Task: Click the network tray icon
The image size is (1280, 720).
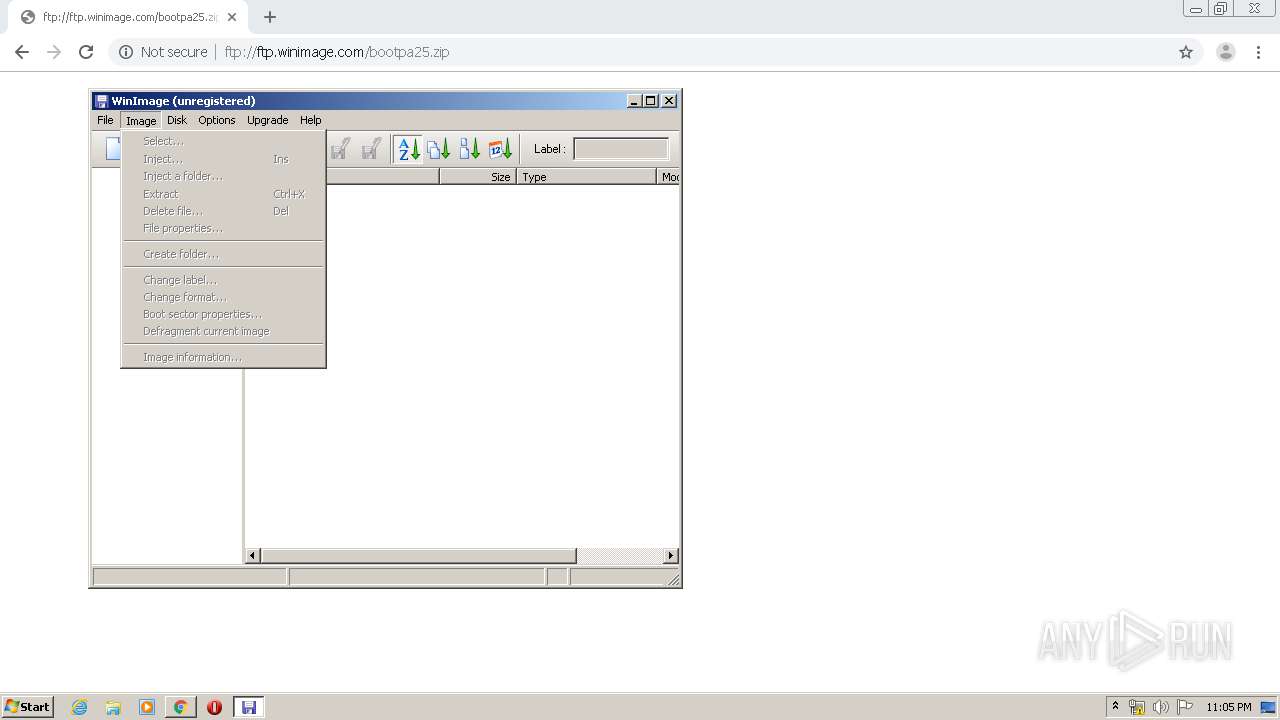Action: tap(1137, 707)
